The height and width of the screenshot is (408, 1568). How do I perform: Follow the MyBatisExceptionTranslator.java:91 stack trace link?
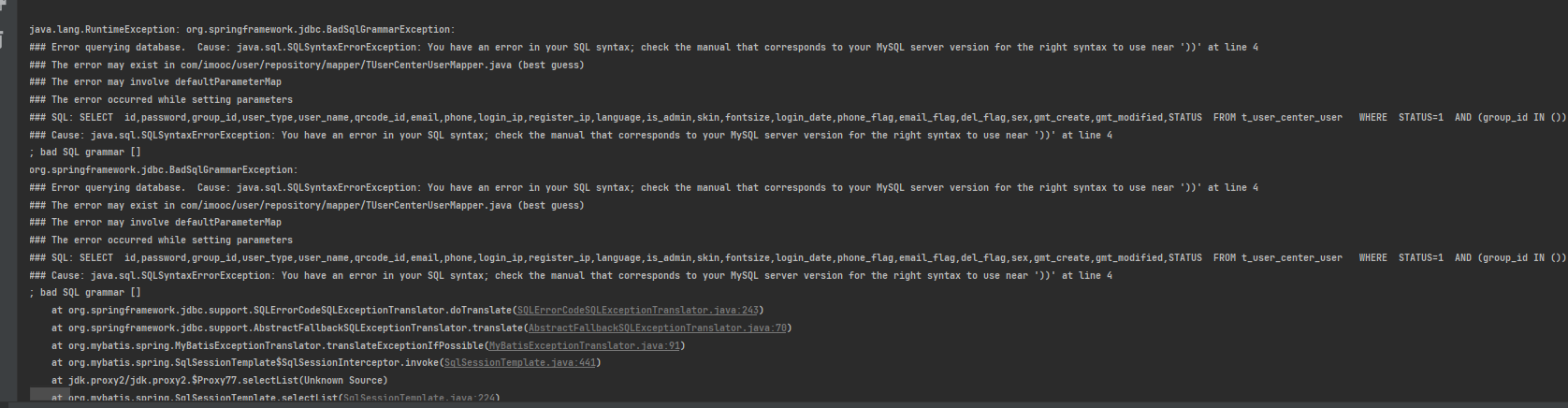pos(584,346)
